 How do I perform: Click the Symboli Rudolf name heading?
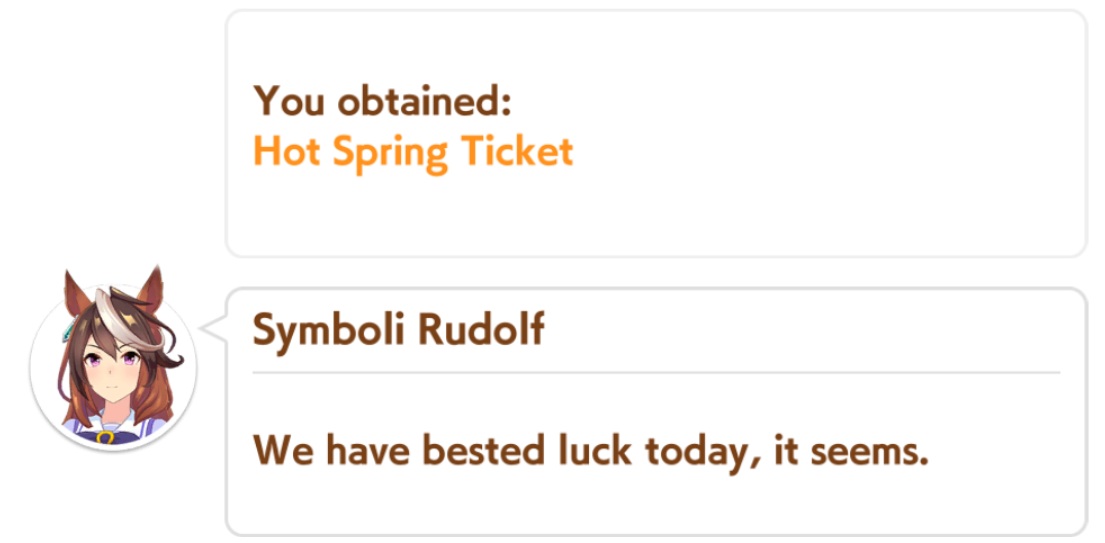[398, 329]
